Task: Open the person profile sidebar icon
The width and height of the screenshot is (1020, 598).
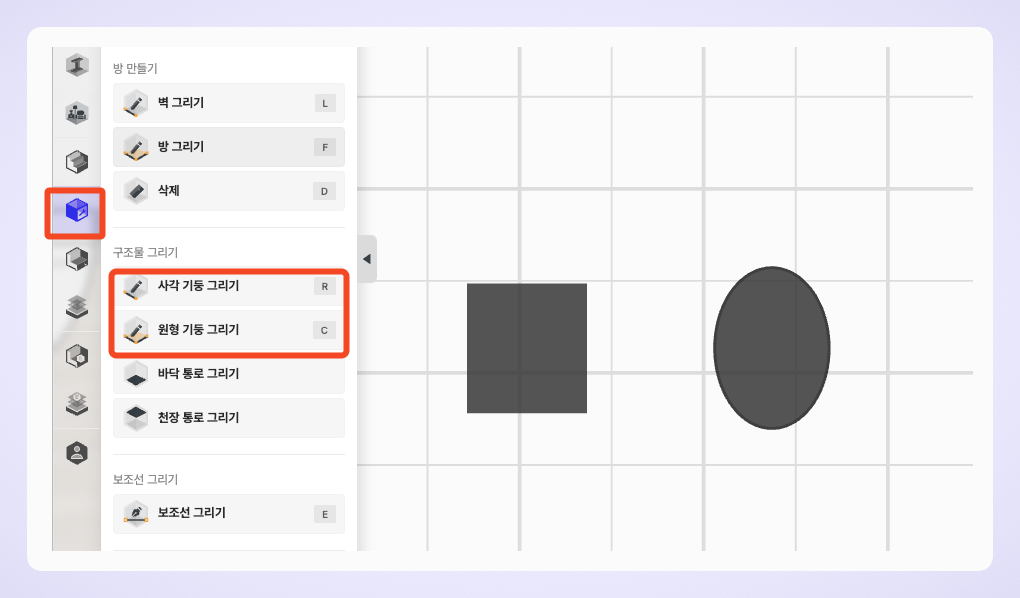Action: (77, 452)
